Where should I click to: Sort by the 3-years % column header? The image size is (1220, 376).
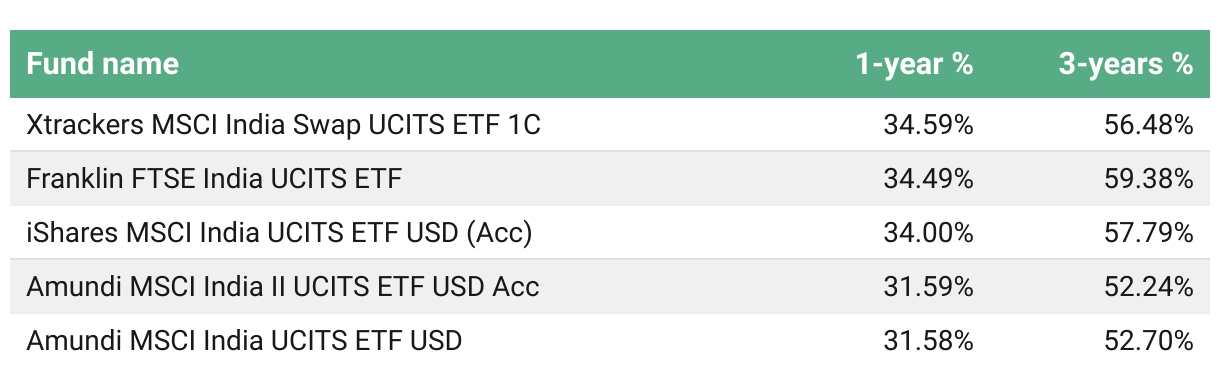pyautogui.click(x=1126, y=64)
